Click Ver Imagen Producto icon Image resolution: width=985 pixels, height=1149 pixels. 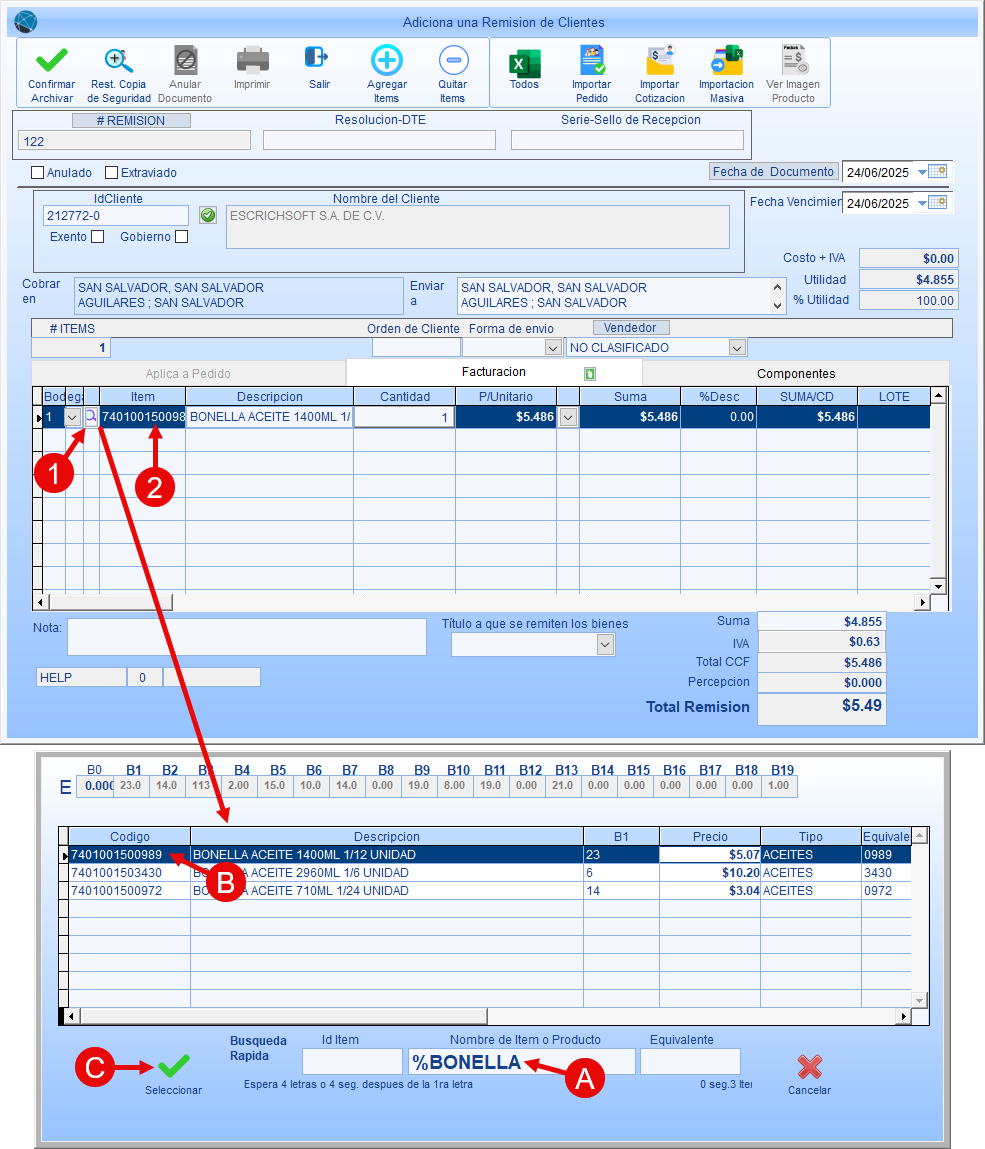click(794, 59)
